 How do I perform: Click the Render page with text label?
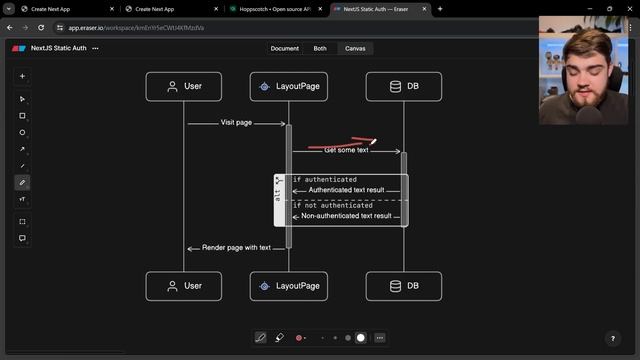pos(236,248)
